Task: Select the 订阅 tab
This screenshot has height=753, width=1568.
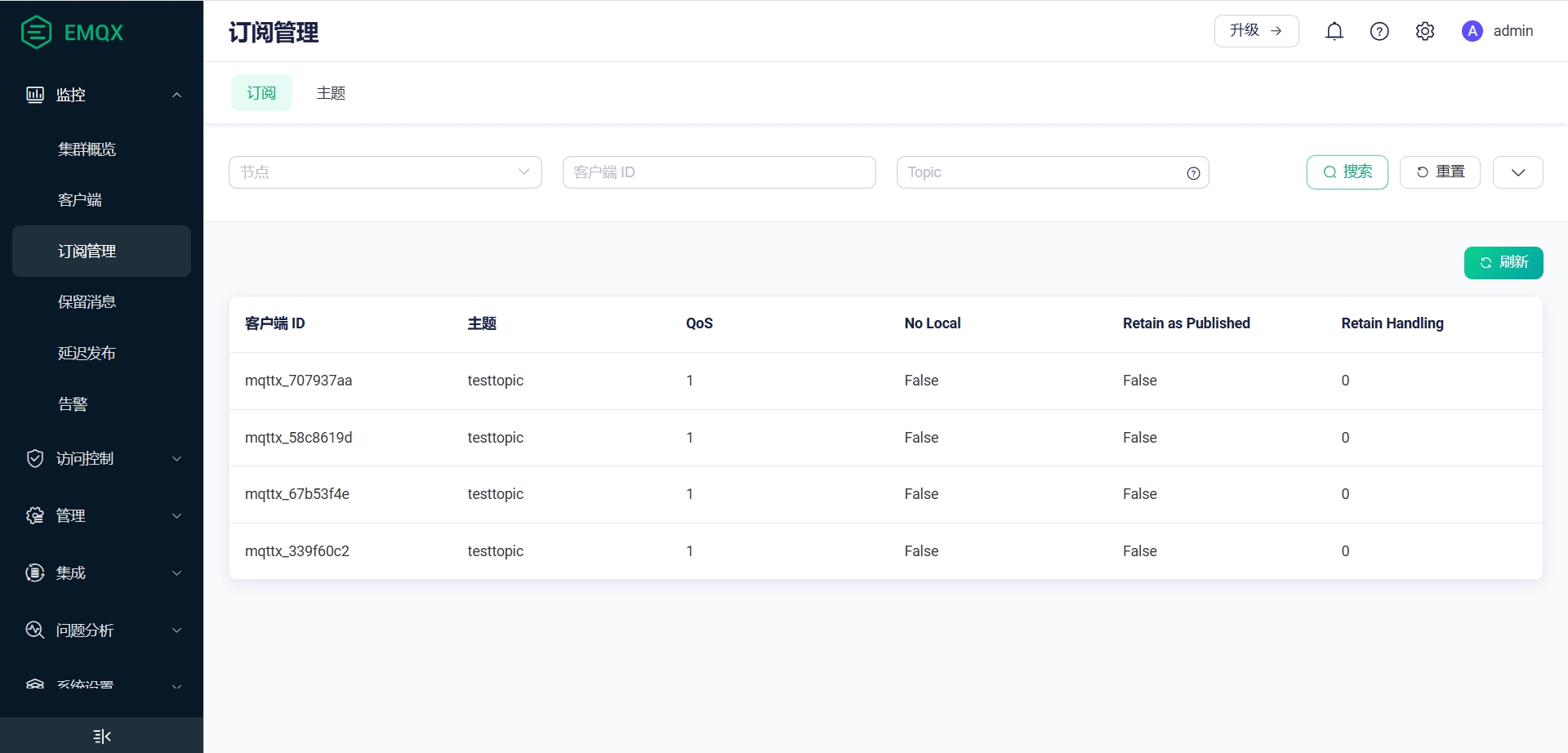Action: 261,93
